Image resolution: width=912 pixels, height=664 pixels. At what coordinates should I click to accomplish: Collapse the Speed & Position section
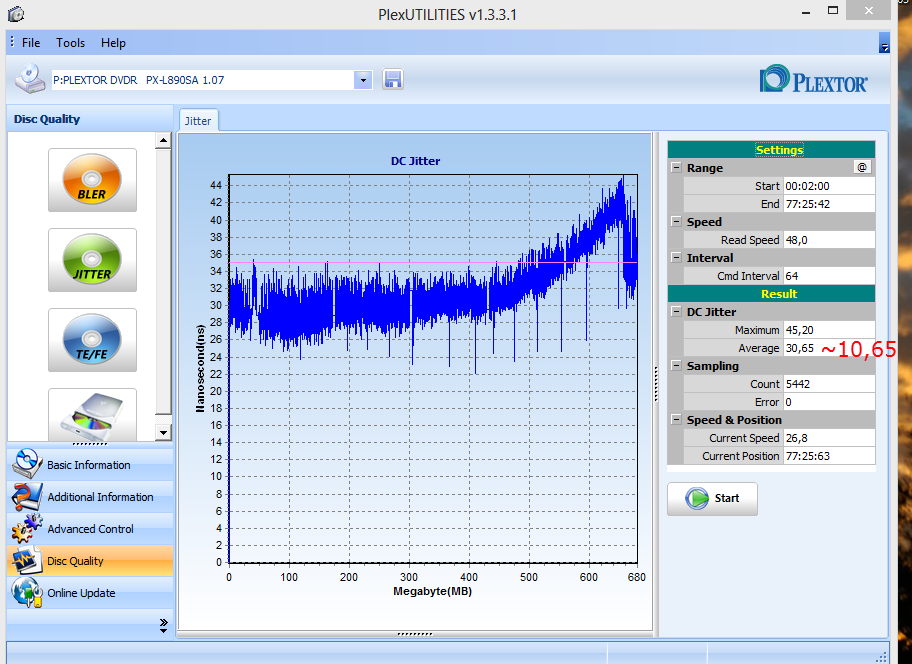pos(676,420)
